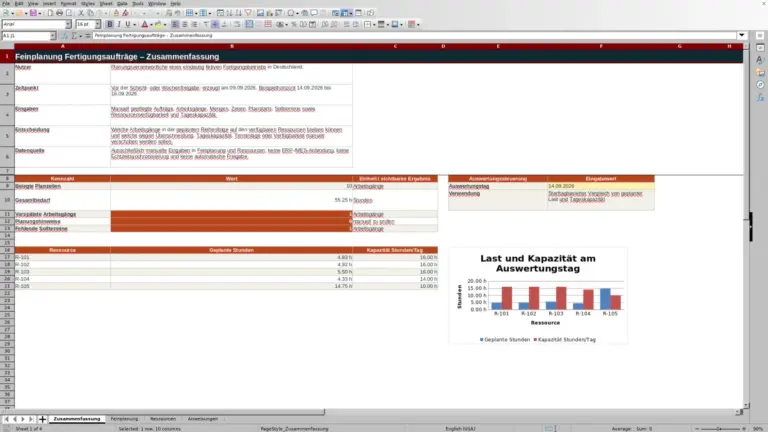Click the Insert Comment icon
Screen dimensions: 768x432
(x=314, y=13)
